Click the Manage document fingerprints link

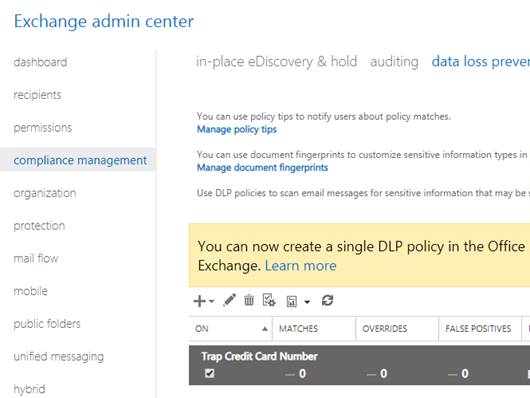262,168
